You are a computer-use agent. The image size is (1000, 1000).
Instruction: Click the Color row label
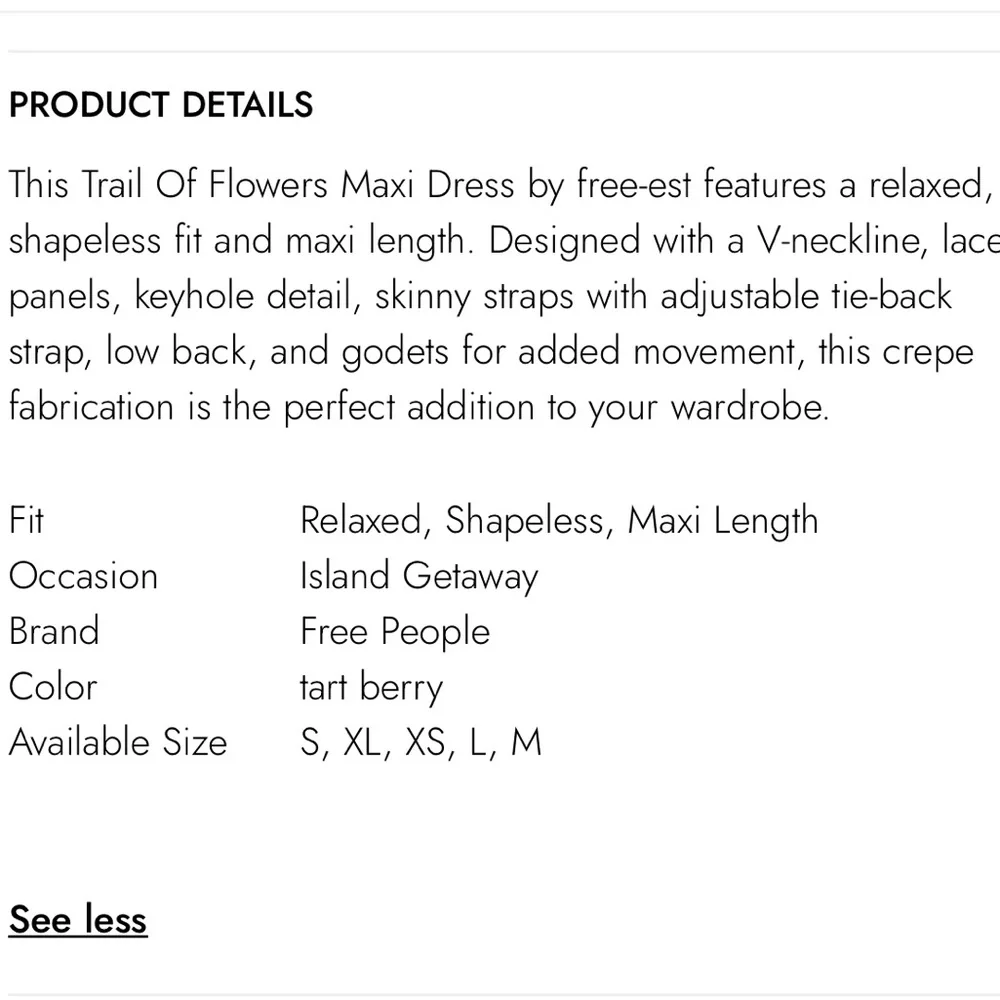click(x=53, y=687)
